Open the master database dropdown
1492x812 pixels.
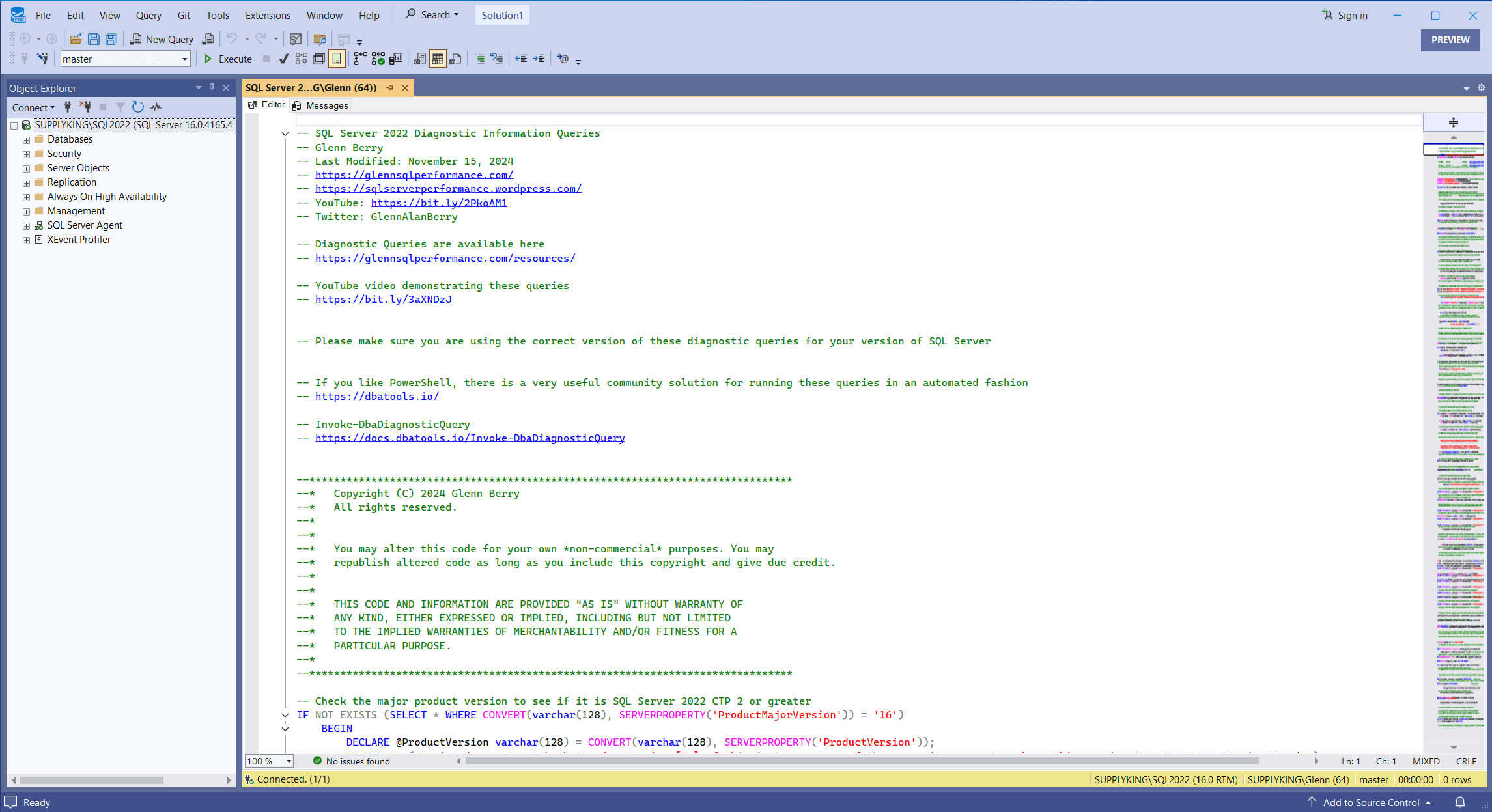click(184, 59)
